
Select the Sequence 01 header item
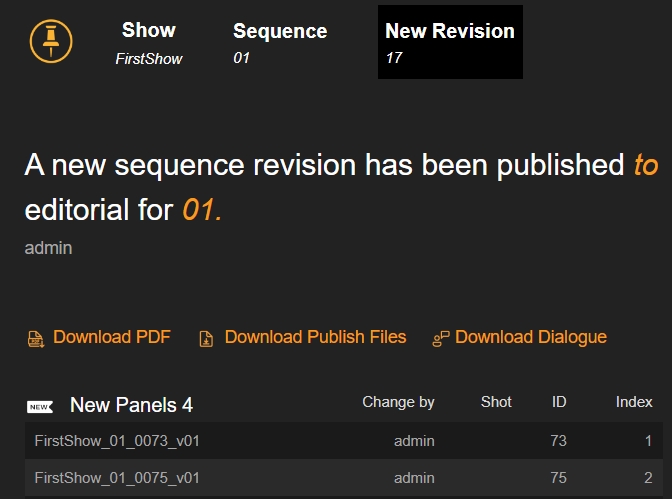click(x=279, y=43)
